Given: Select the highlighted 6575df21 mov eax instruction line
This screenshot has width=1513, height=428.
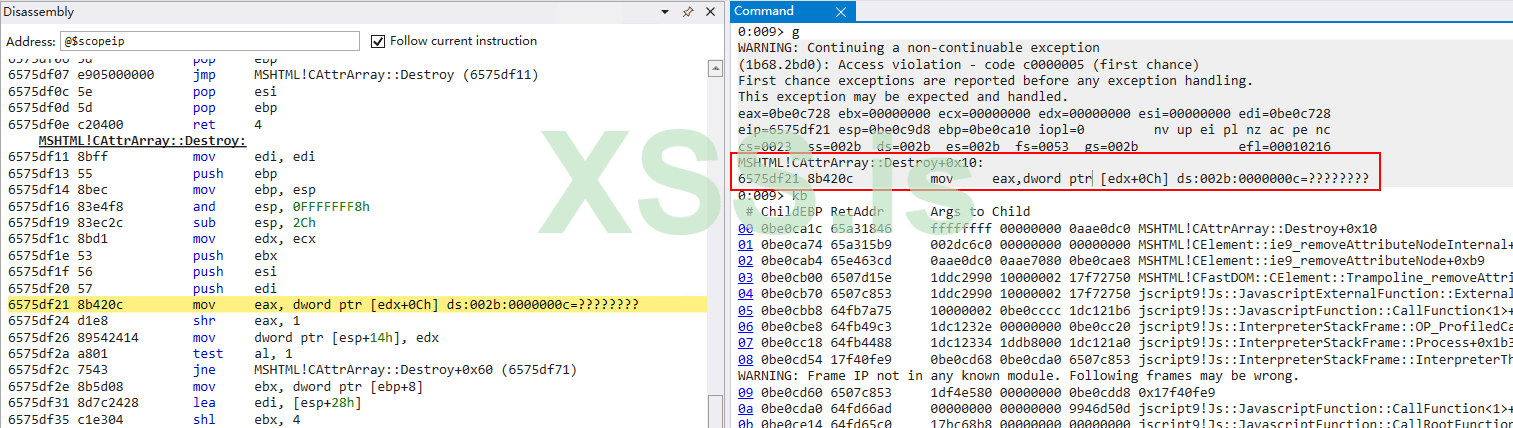Looking at the screenshot, I should [354, 304].
